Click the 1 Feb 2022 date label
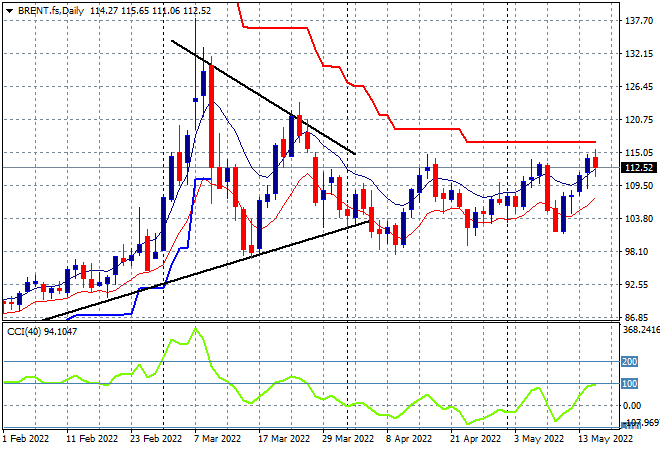This screenshot has width=660, height=450. pyautogui.click(x=26, y=439)
